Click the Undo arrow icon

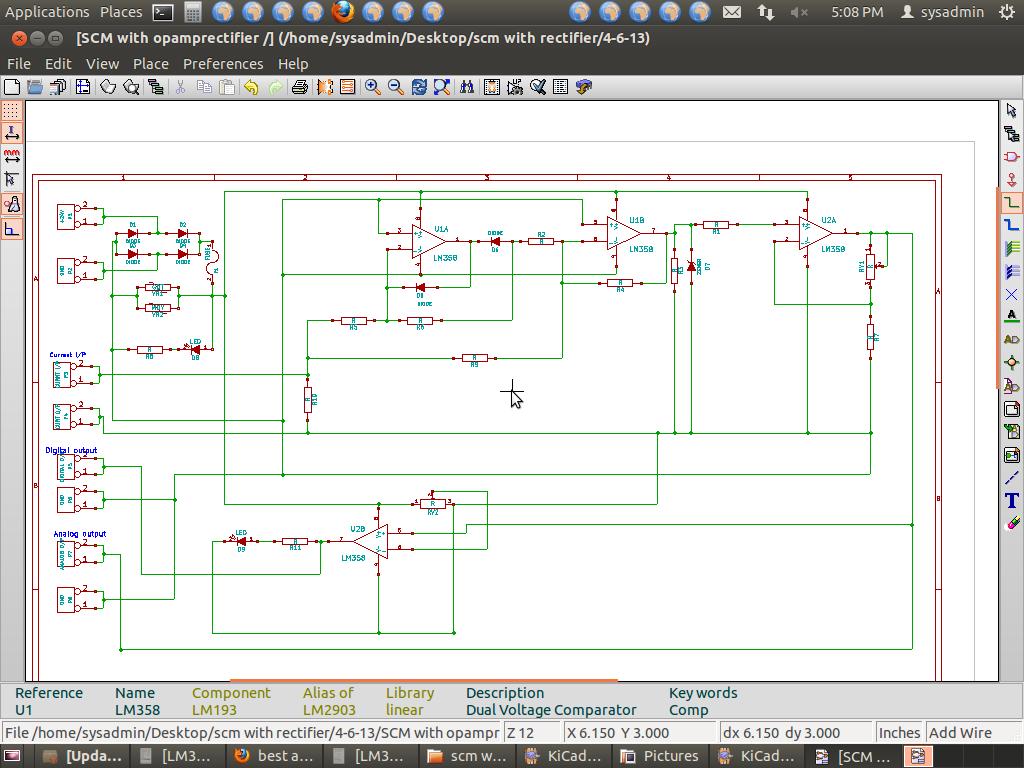[251, 87]
